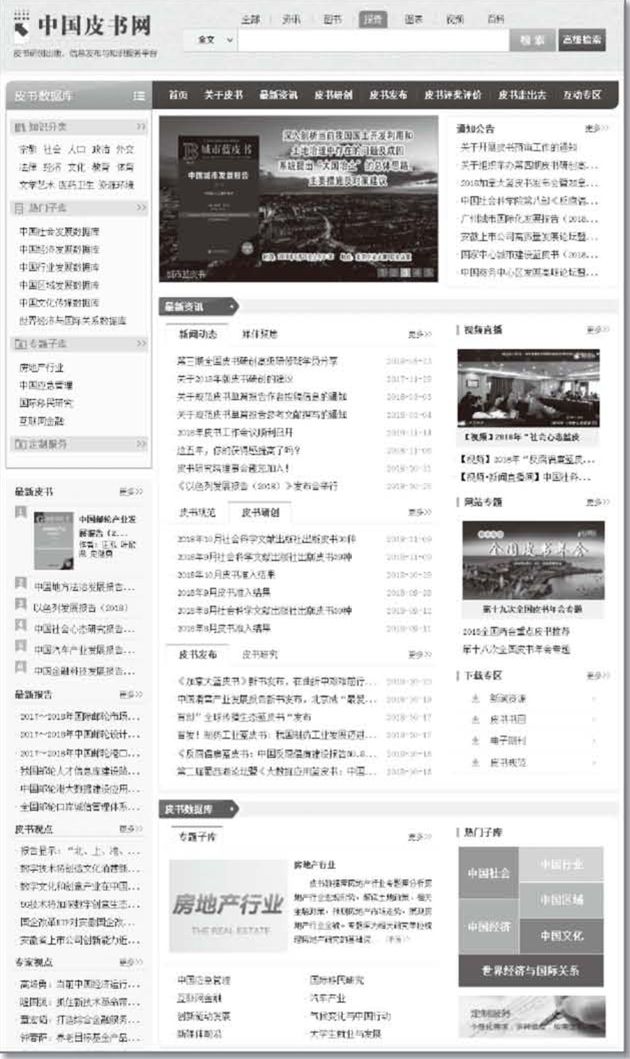Image resolution: width=630 pixels, height=1059 pixels.
Task: Click the 高级检索 button
Action: coord(582,40)
